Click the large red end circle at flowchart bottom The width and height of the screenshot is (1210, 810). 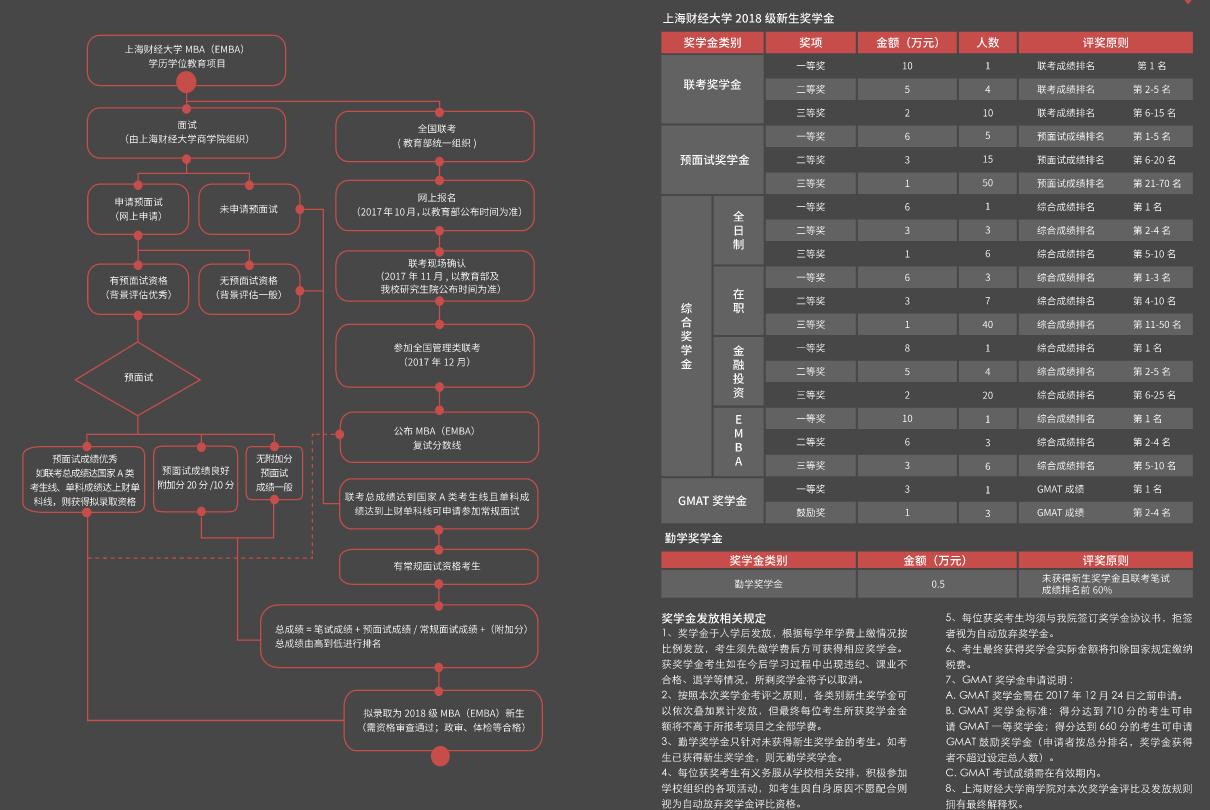pos(440,756)
